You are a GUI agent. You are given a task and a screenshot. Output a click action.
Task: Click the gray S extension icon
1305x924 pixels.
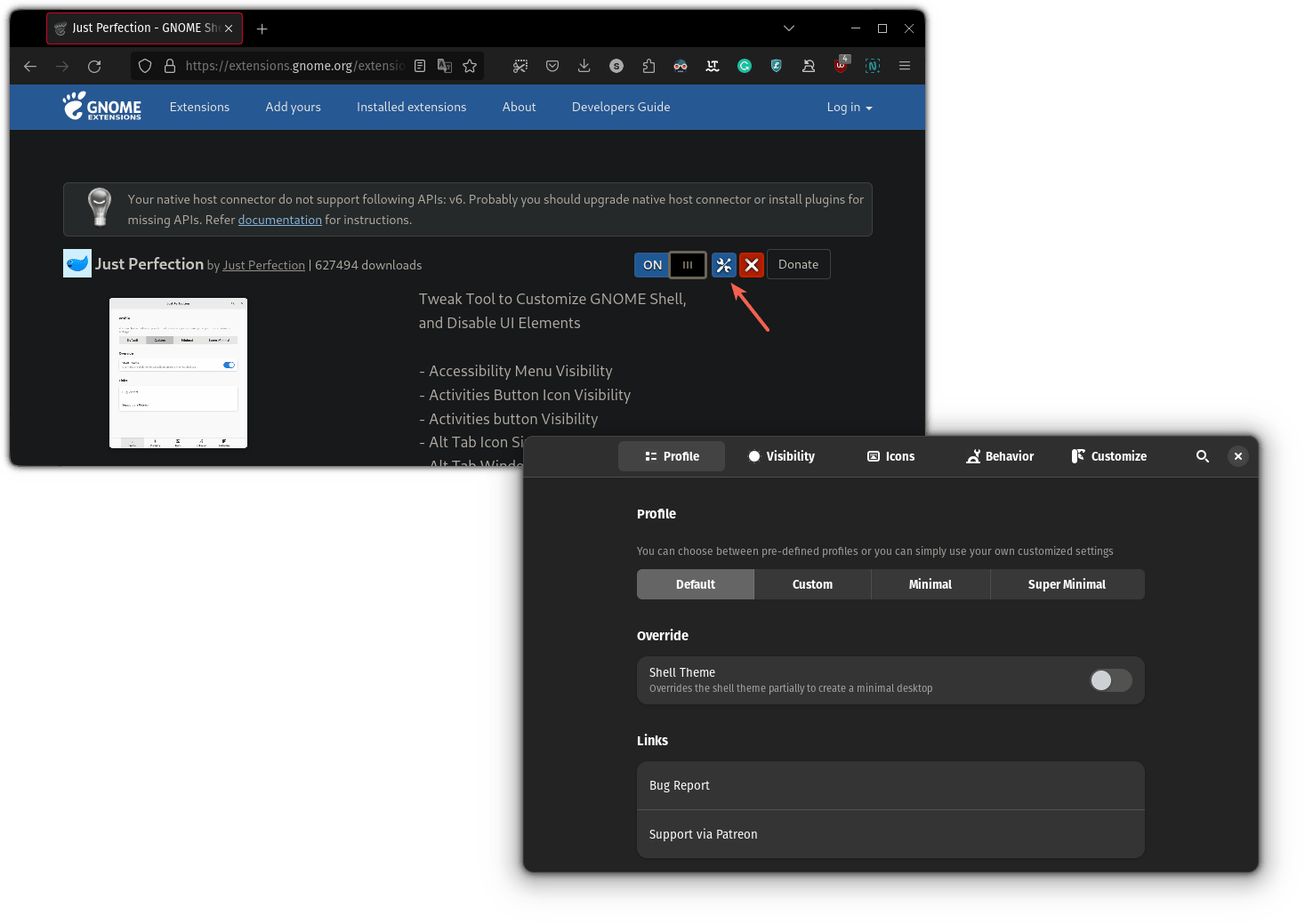pos(616,66)
